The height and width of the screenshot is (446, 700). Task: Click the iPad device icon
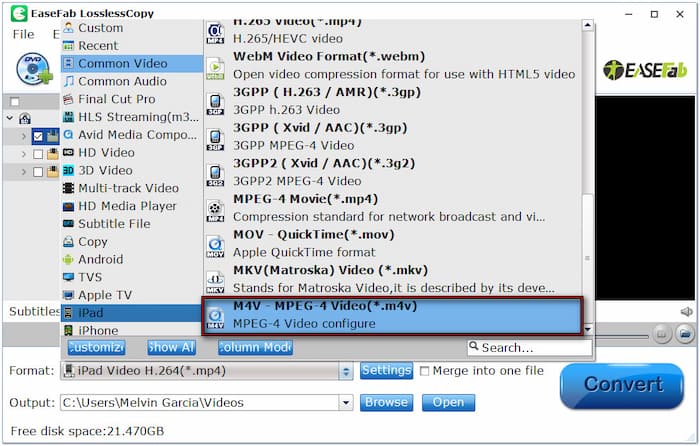[x=68, y=313]
